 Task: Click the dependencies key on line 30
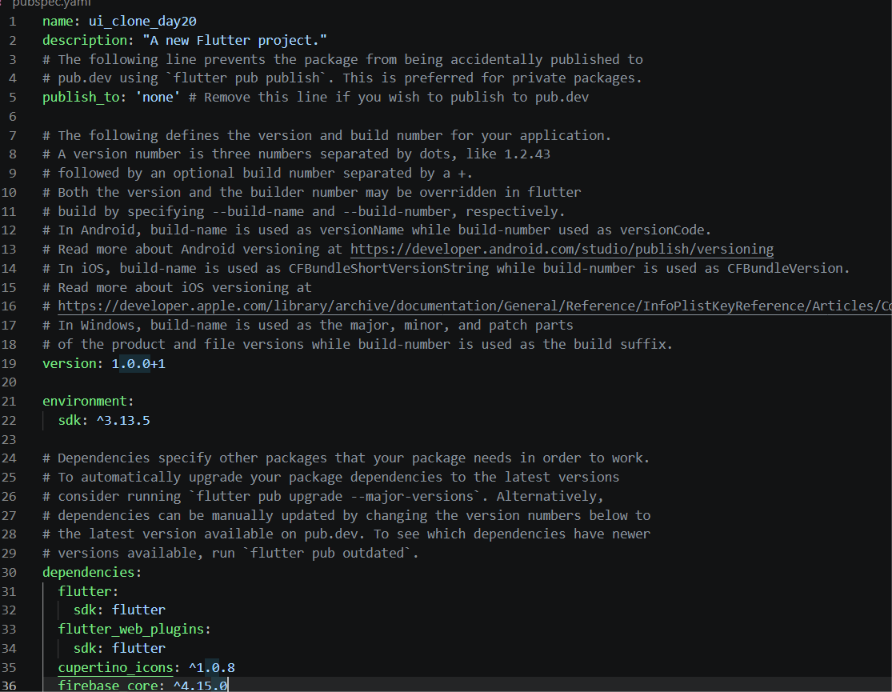coord(88,572)
